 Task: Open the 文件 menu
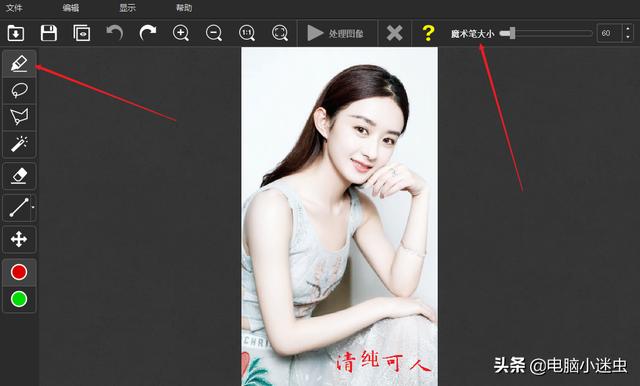(x=14, y=8)
